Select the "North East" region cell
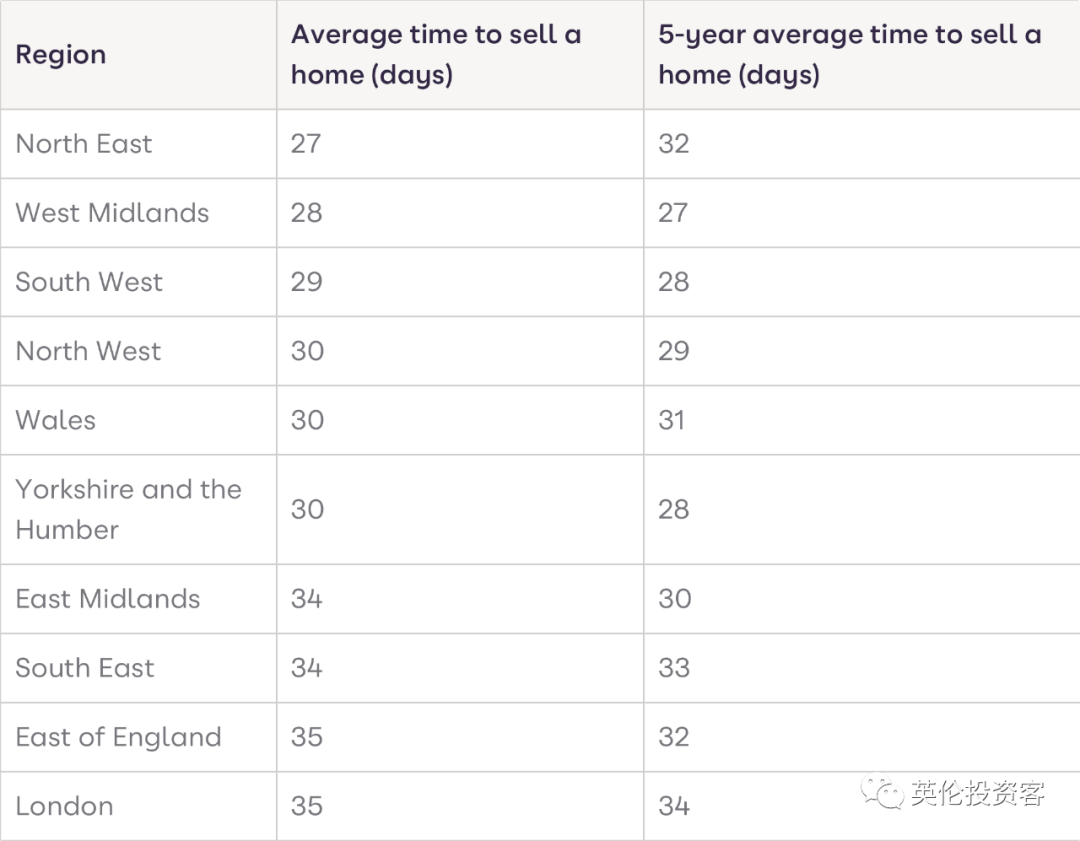Image resolution: width=1080 pixels, height=841 pixels. tap(84, 144)
